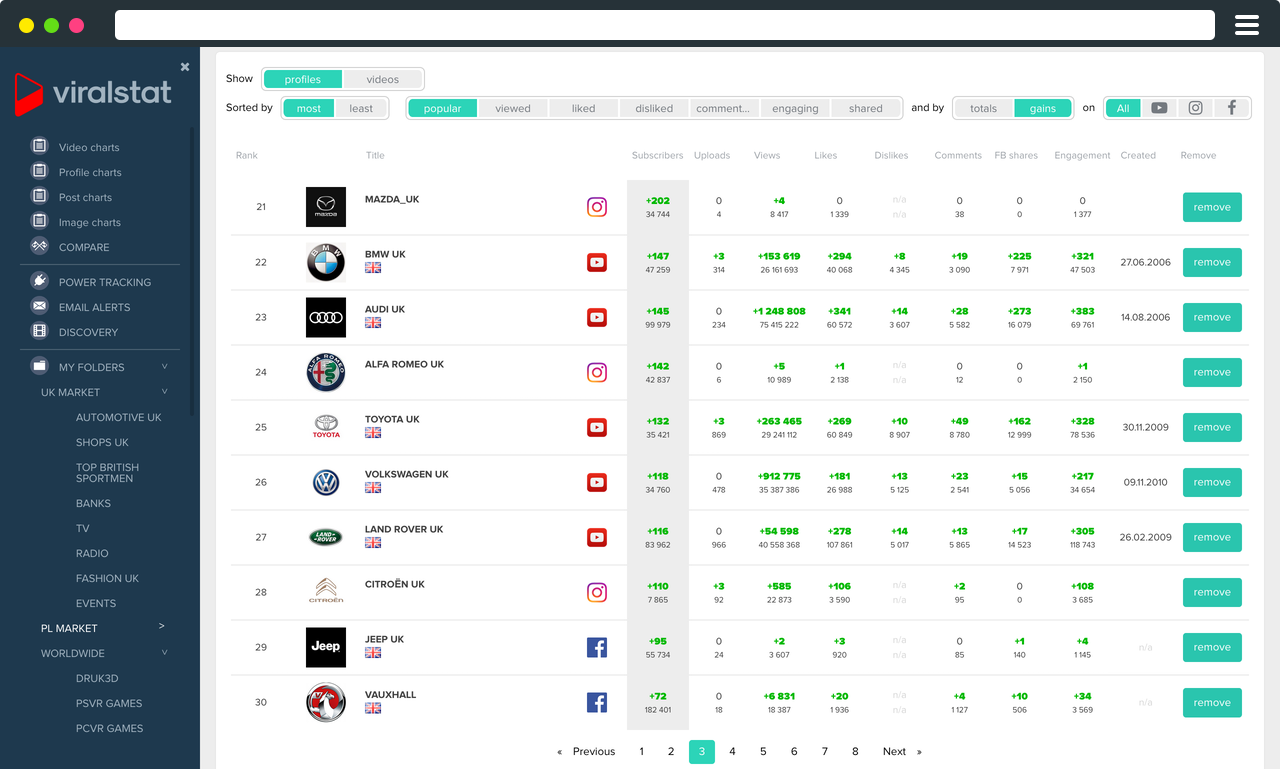Click YouTube icon in AUDI UK row
Screen dimensions: 1280x769
(x=597, y=317)
